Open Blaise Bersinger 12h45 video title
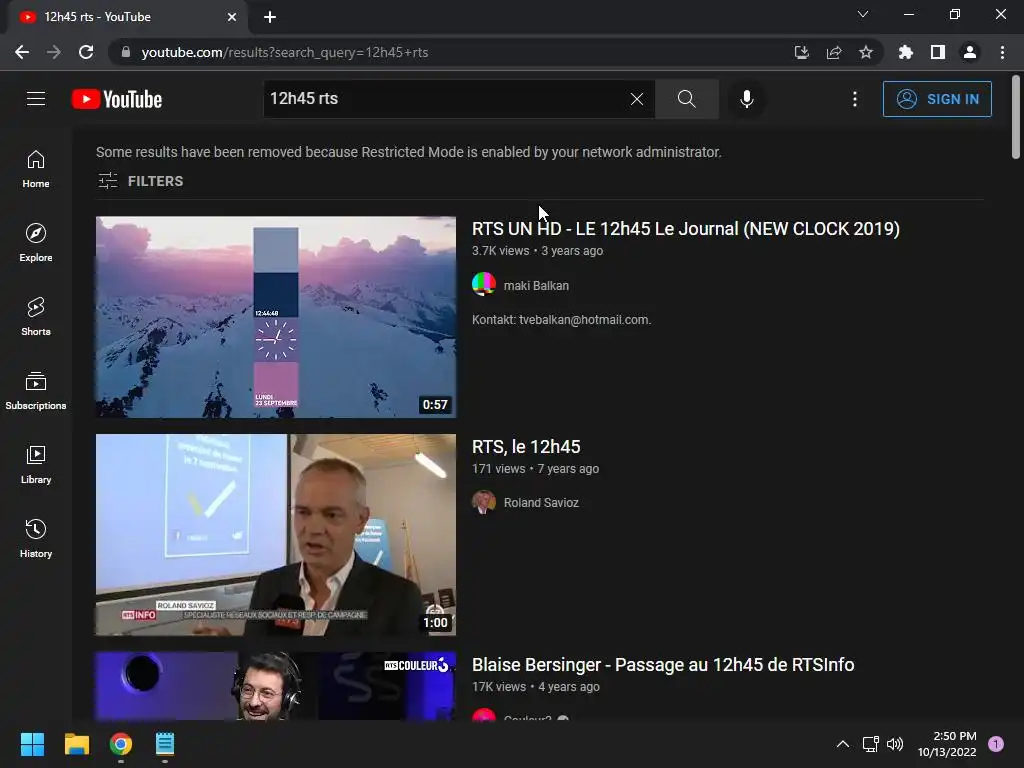 663,665
